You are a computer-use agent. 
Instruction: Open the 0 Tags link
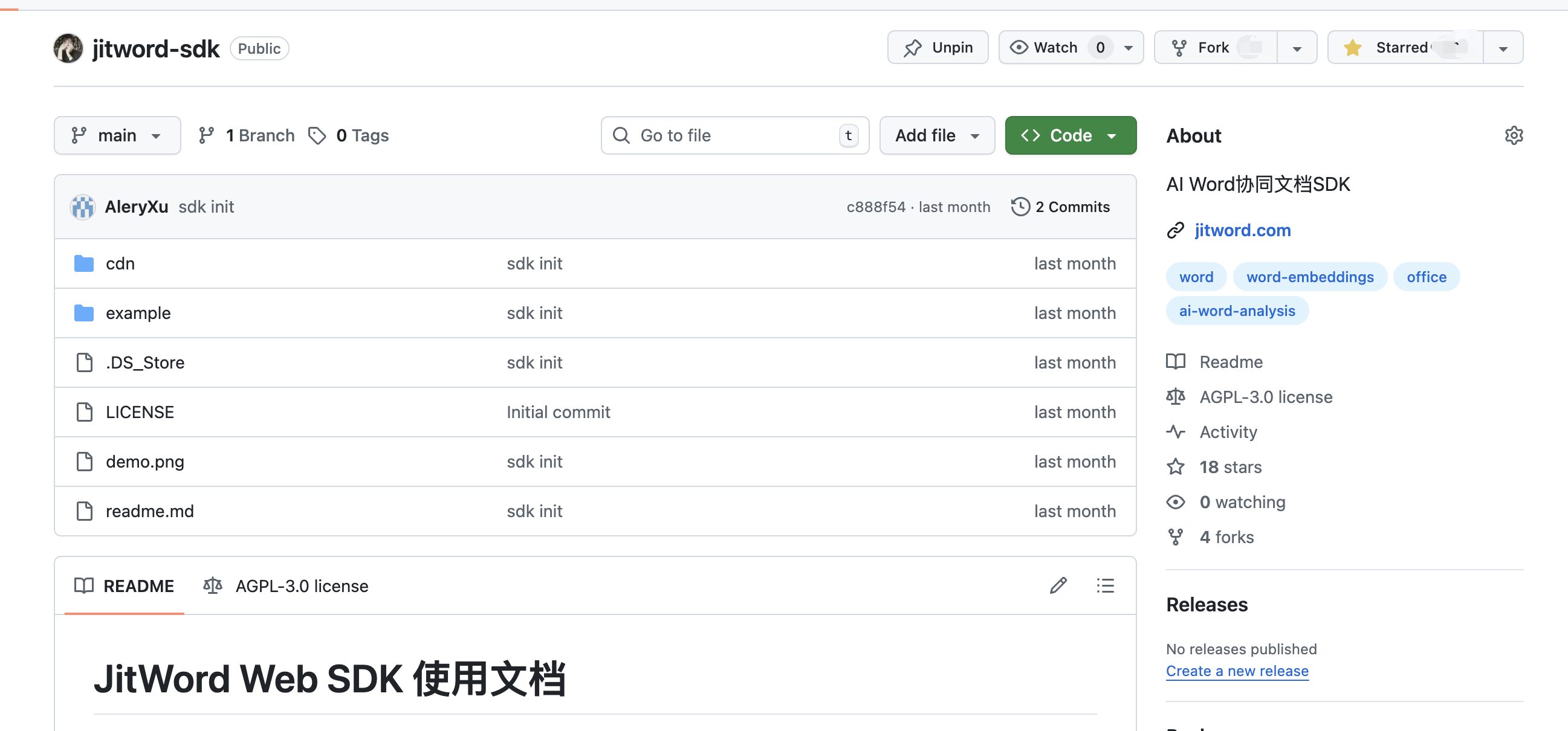pos(348,135)
